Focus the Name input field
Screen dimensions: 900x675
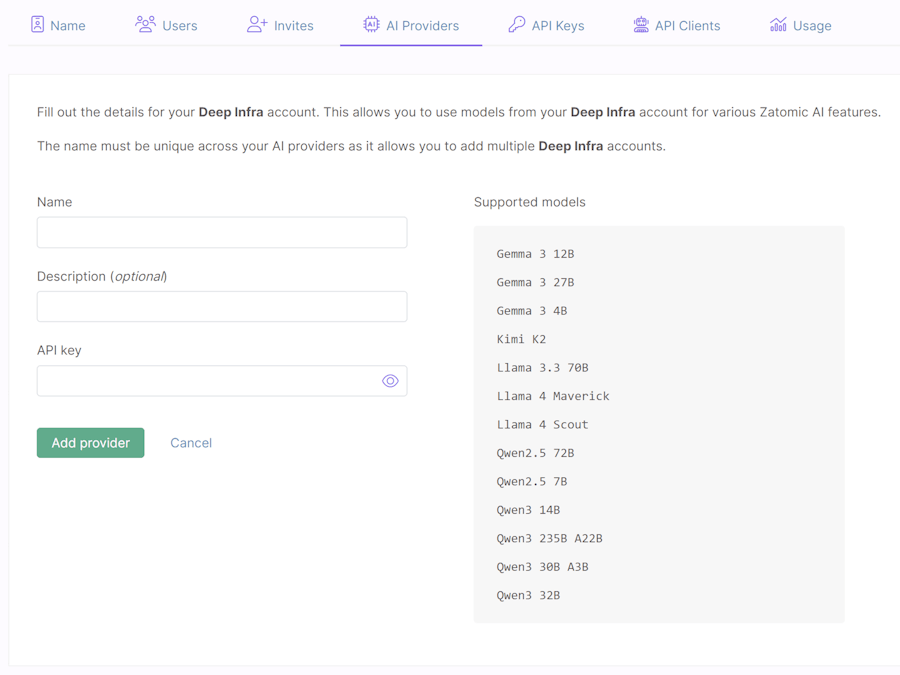point(222,232)
